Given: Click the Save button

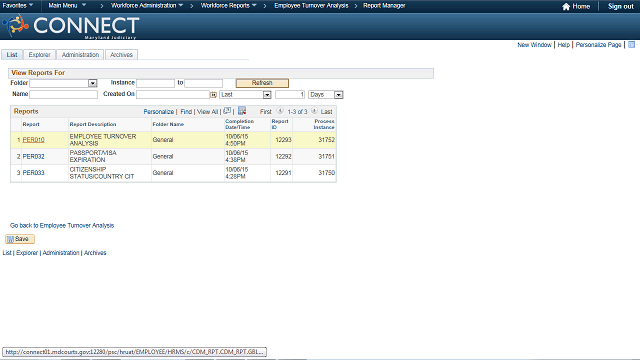Looking at the screenshot, I should click(20, 239).
